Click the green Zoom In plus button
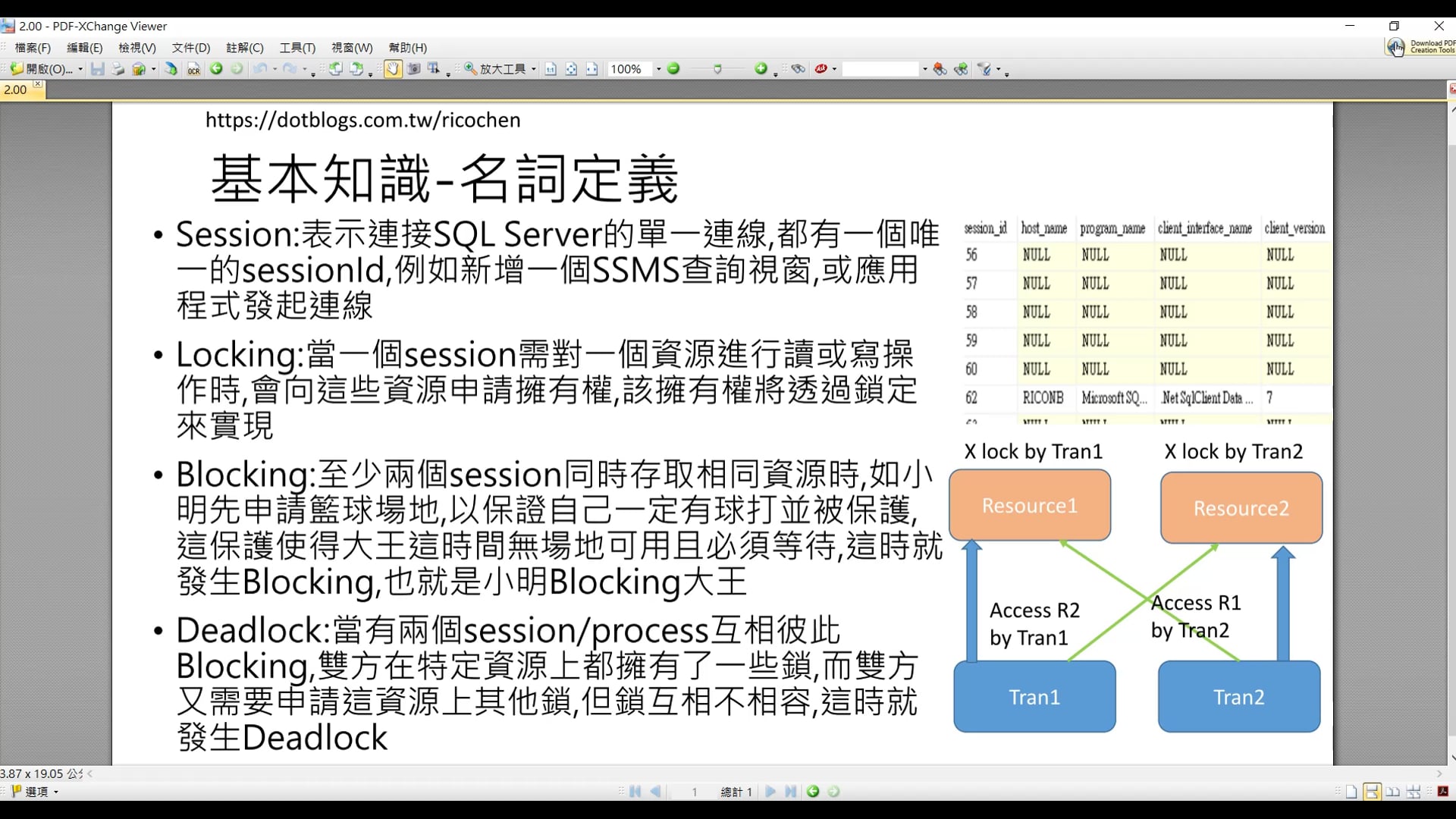This screenshot has height=819, width=1456. pyautogui.click(x=761, y=69)
